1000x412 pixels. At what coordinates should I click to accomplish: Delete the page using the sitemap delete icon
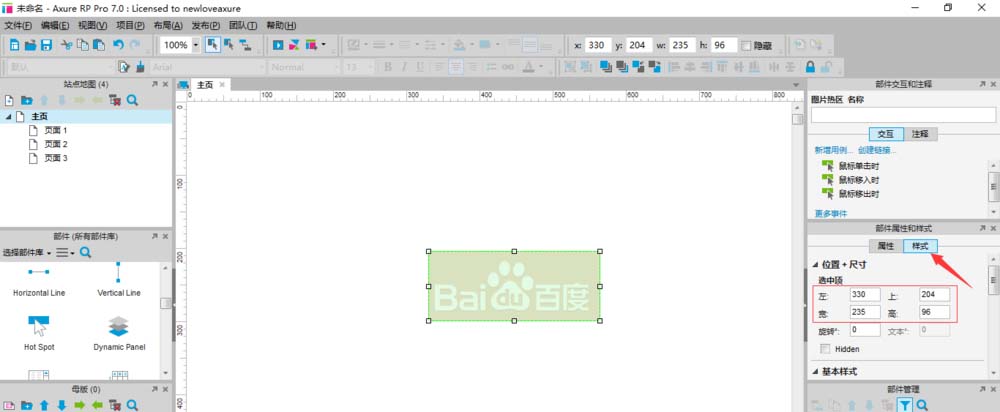[x=115, y=100]
